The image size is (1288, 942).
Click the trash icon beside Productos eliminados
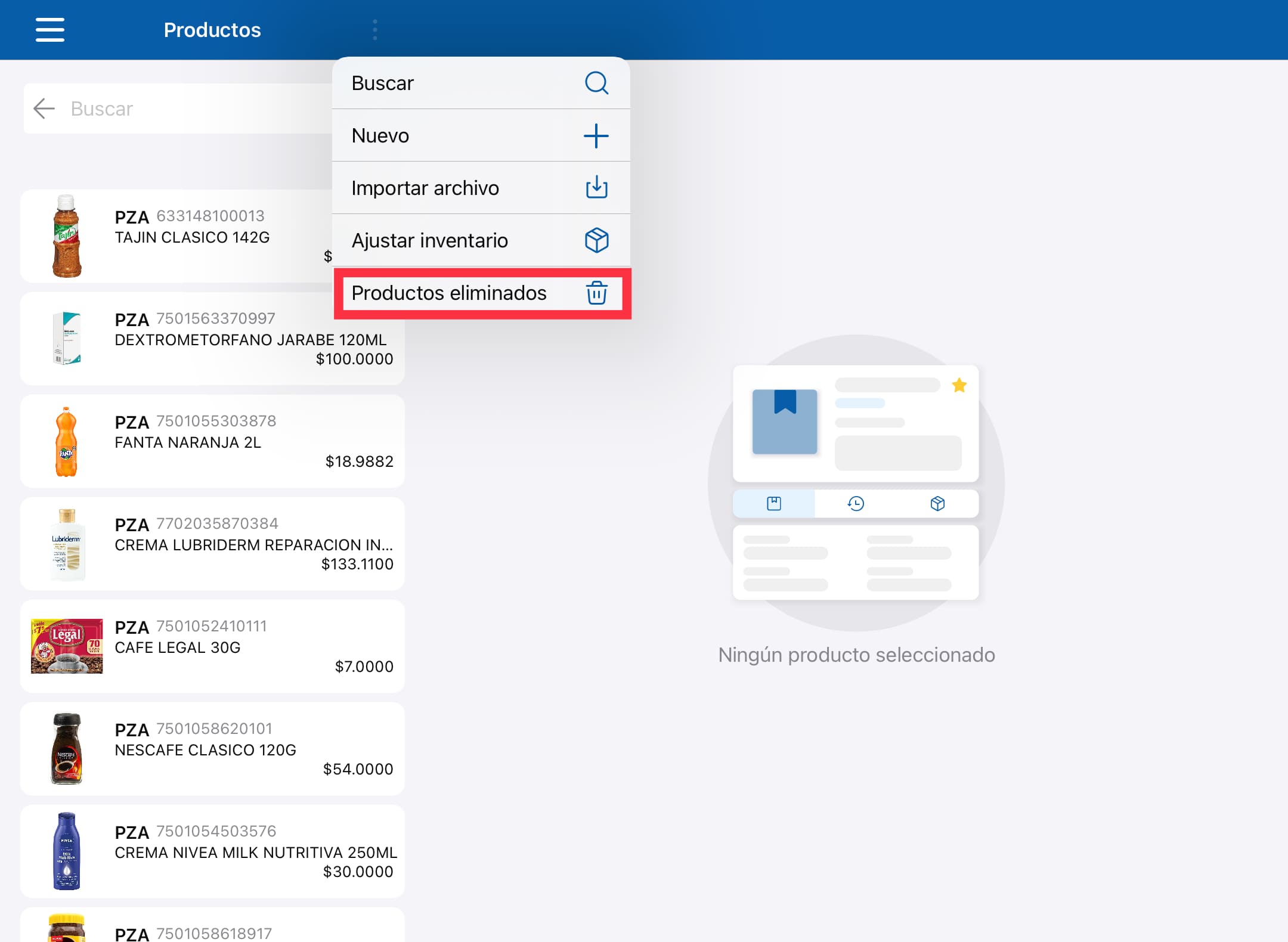pos(596,293)
